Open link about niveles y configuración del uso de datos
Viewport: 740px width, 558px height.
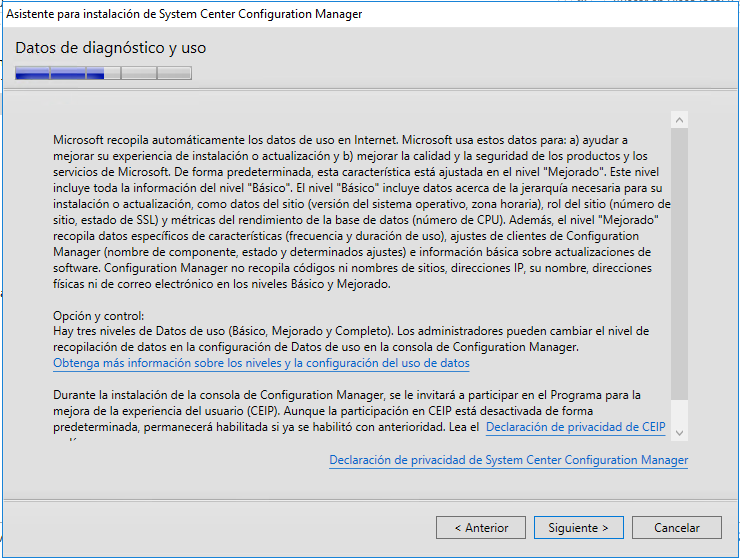[261, 363]
